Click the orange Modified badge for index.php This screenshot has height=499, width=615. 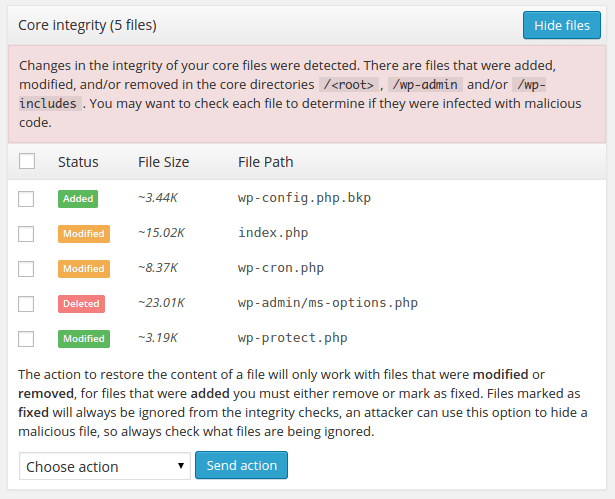point(84,234)
